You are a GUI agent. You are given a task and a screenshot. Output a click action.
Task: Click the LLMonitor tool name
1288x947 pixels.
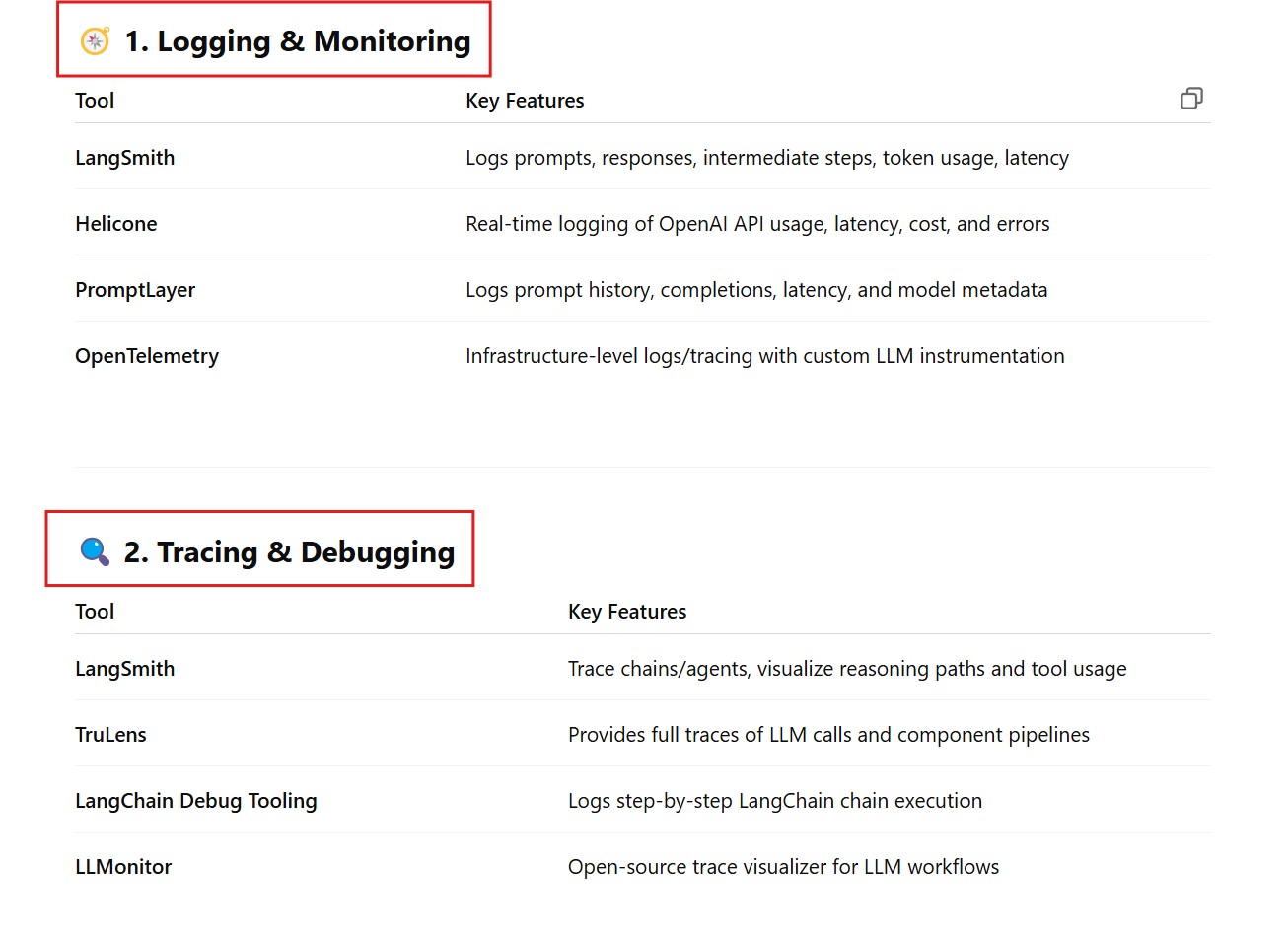(123, 867)
